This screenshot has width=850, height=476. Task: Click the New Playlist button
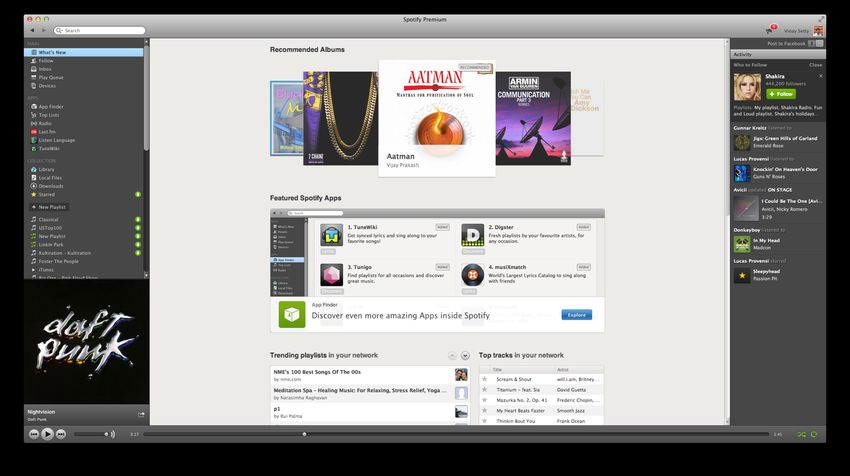(x=49, y=207)
